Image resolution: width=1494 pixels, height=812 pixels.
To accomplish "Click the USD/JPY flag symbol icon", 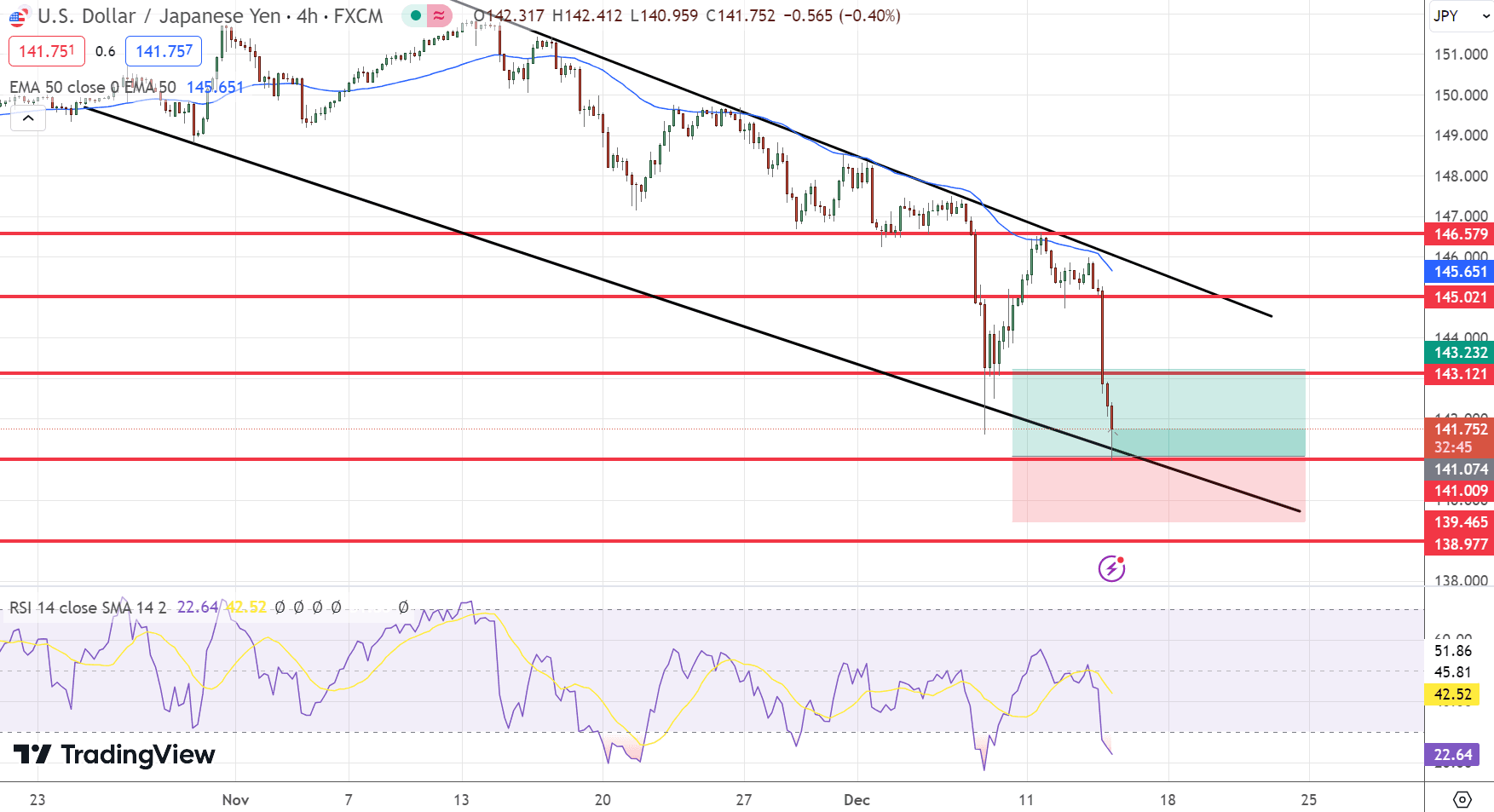I will coord(18,16).
